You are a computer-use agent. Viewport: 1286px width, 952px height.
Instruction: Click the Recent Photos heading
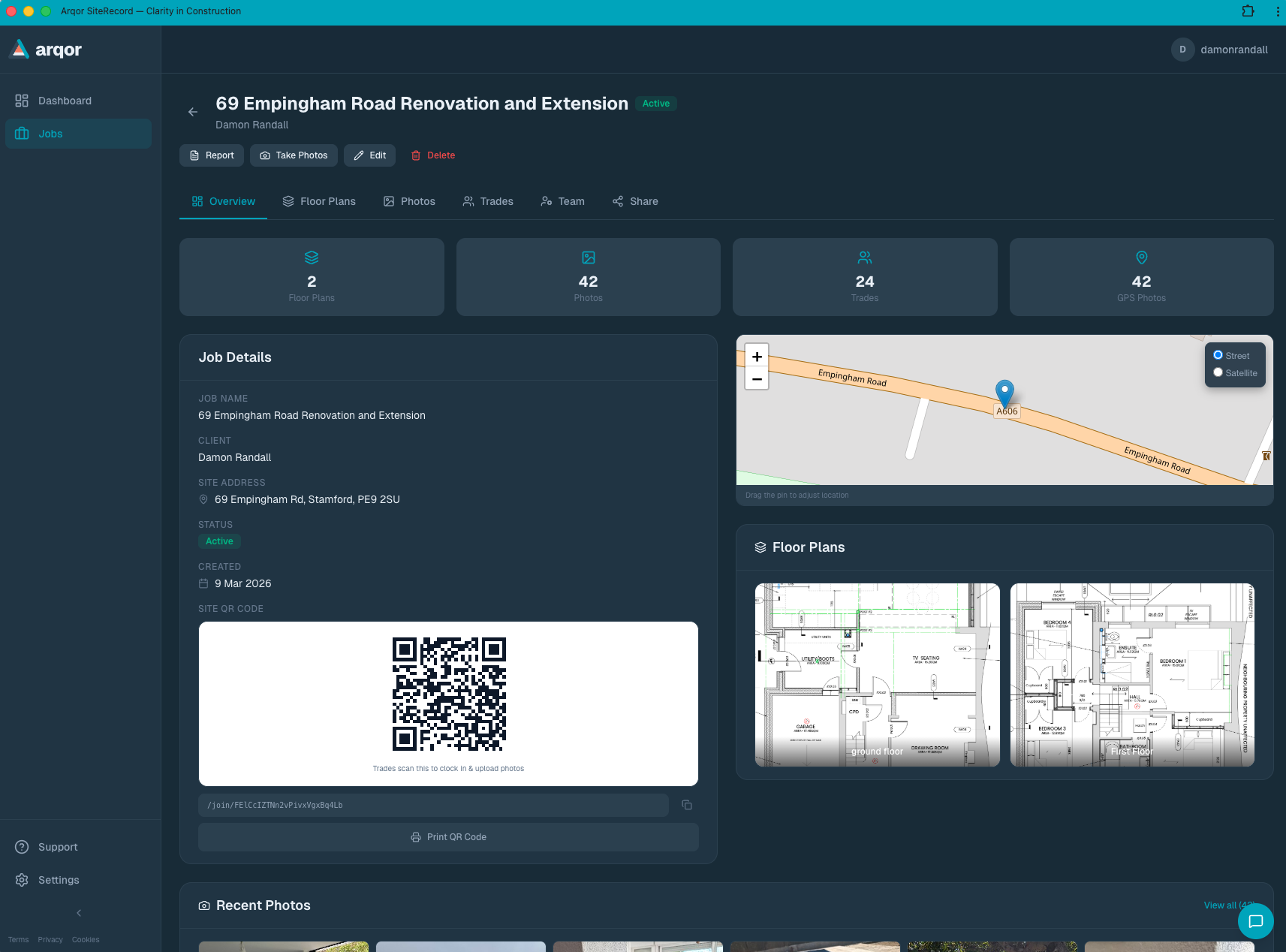tap(264, 905)
